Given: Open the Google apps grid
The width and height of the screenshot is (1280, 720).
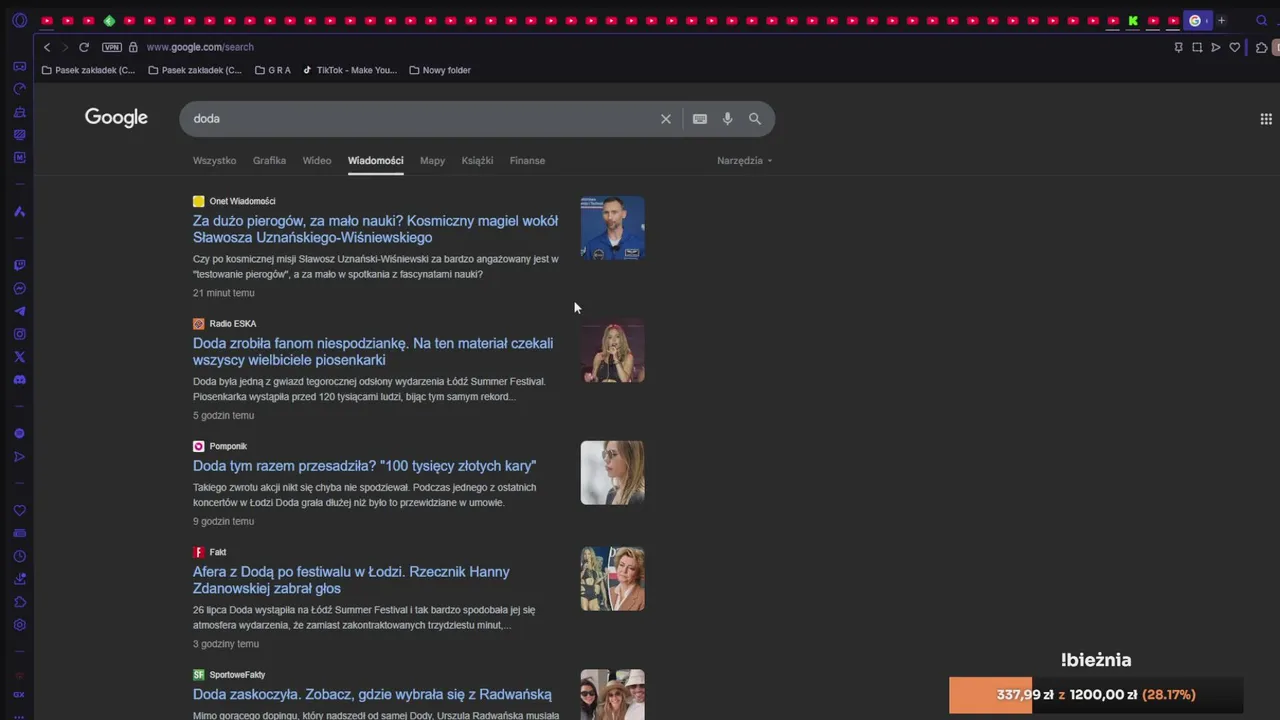Looking at the screenshot, I should tap(1266, 119).
